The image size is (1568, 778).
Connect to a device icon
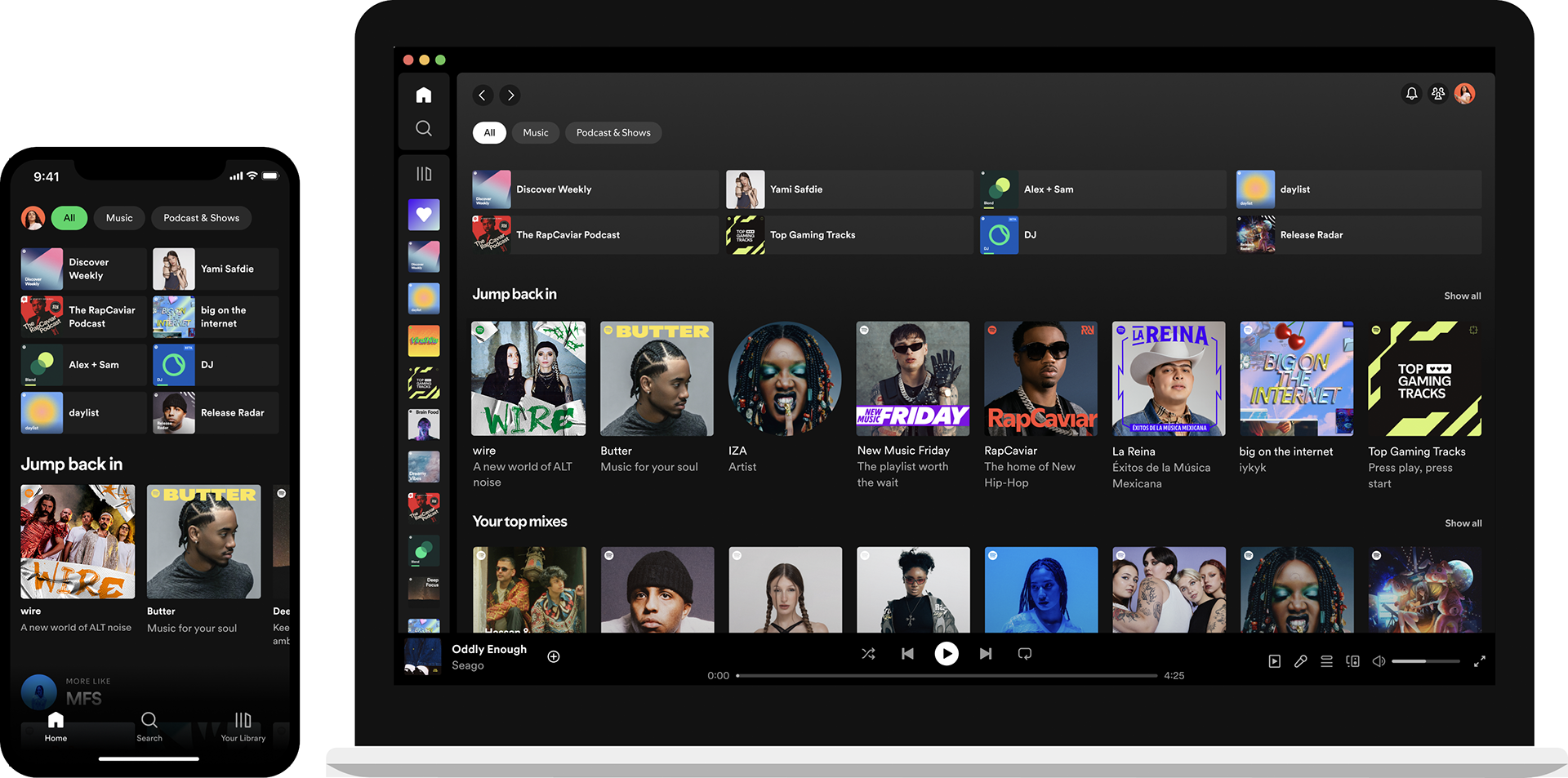click(x=1352, y=661)
